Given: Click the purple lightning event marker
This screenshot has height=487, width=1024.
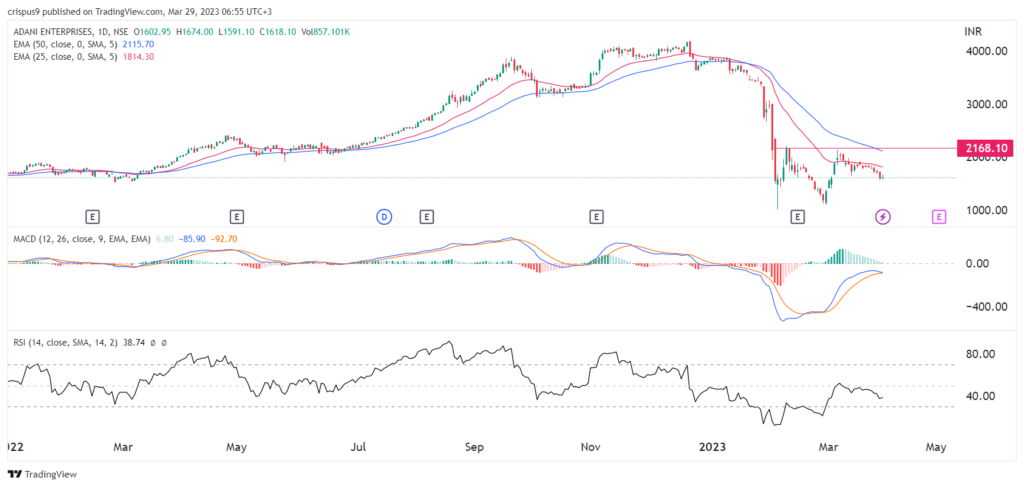Looking at the screenshot, I should (882, 216).
